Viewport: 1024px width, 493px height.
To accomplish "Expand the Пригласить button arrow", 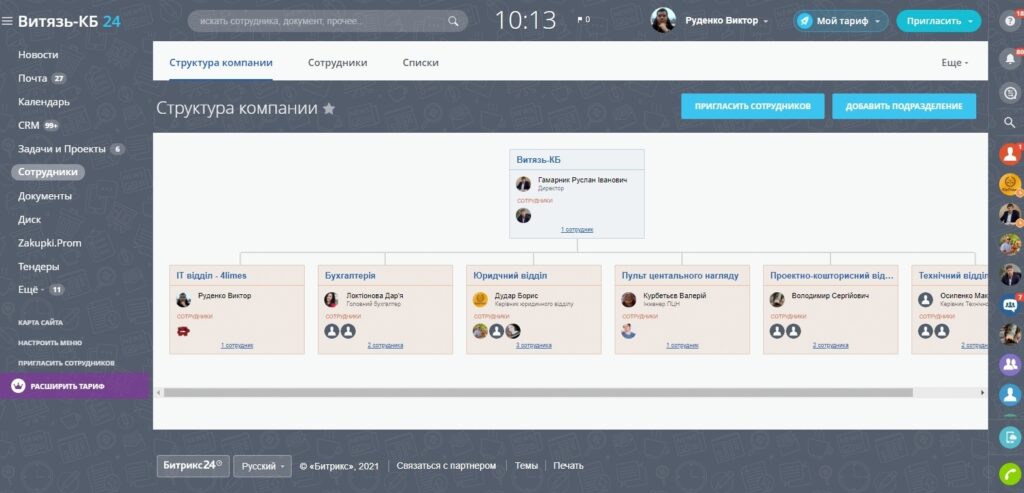I will (970, 22).
